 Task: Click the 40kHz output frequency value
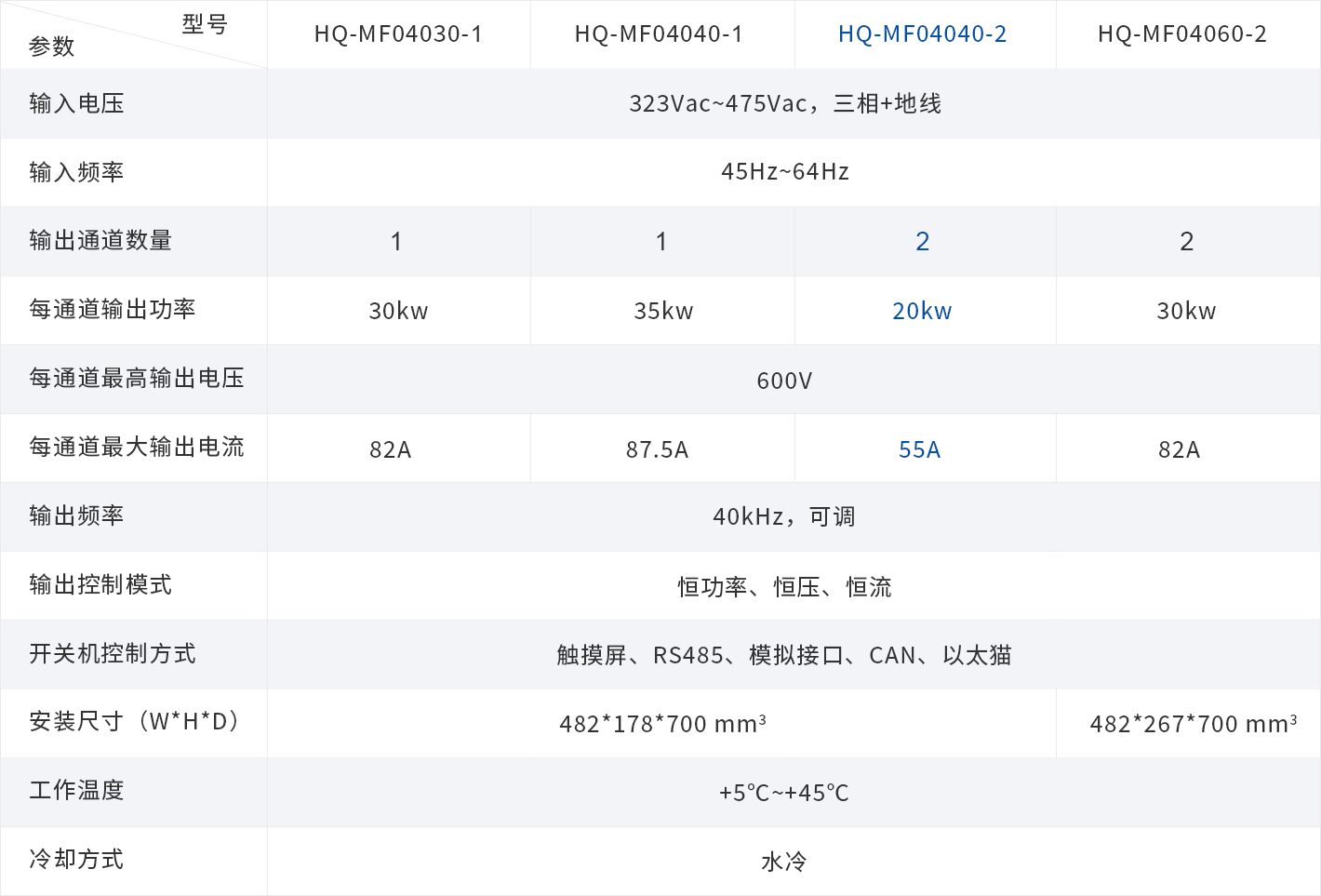pyautogui.click(x=783, y=517)
